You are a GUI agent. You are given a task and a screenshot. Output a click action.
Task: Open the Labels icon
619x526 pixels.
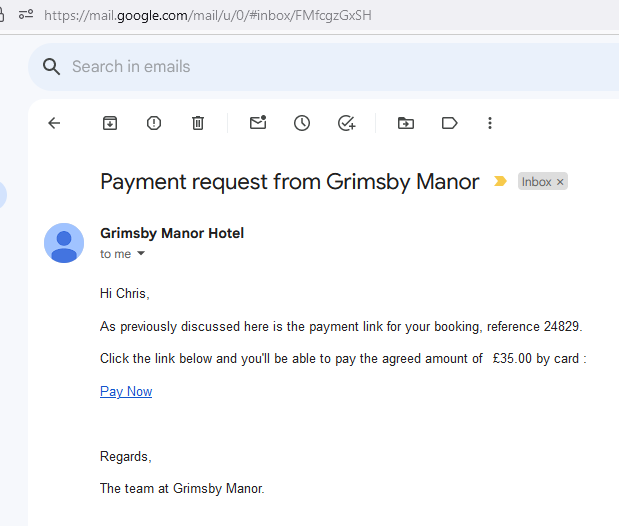(x=449, y=123)
